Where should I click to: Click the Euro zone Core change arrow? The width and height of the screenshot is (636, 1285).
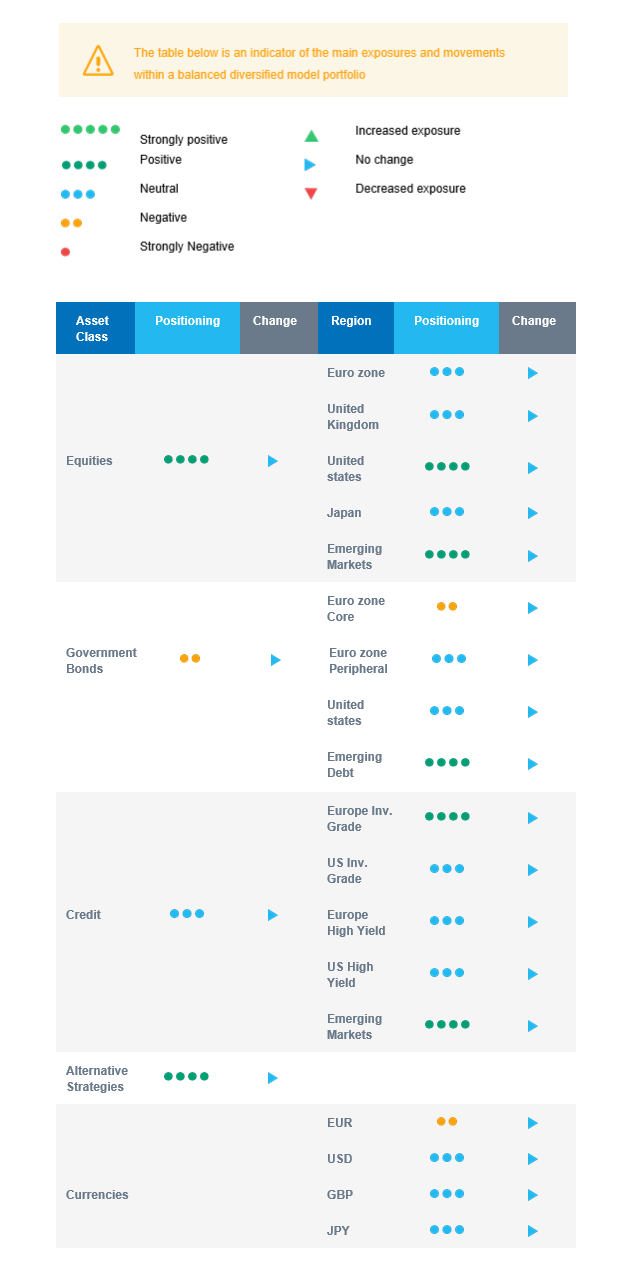pyautogui.click(x=533, y=608)
